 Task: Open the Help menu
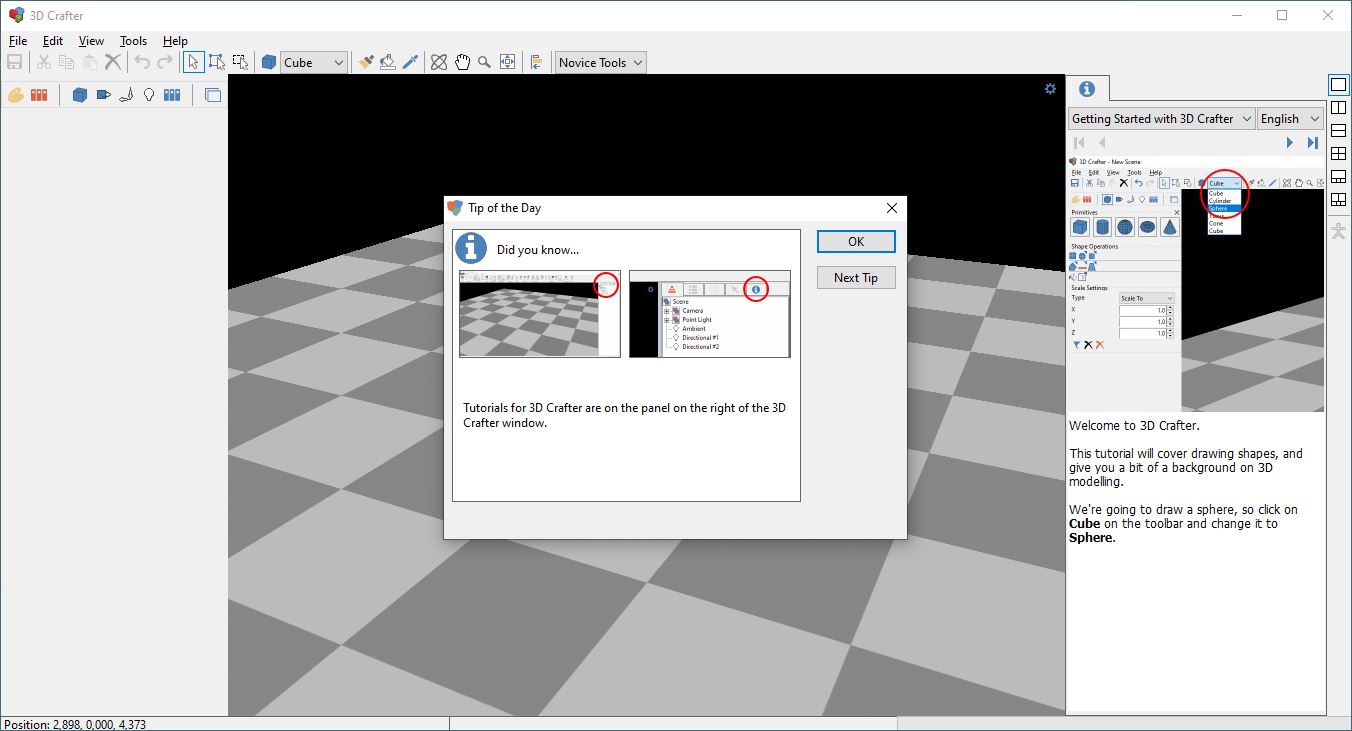point(175,41)
